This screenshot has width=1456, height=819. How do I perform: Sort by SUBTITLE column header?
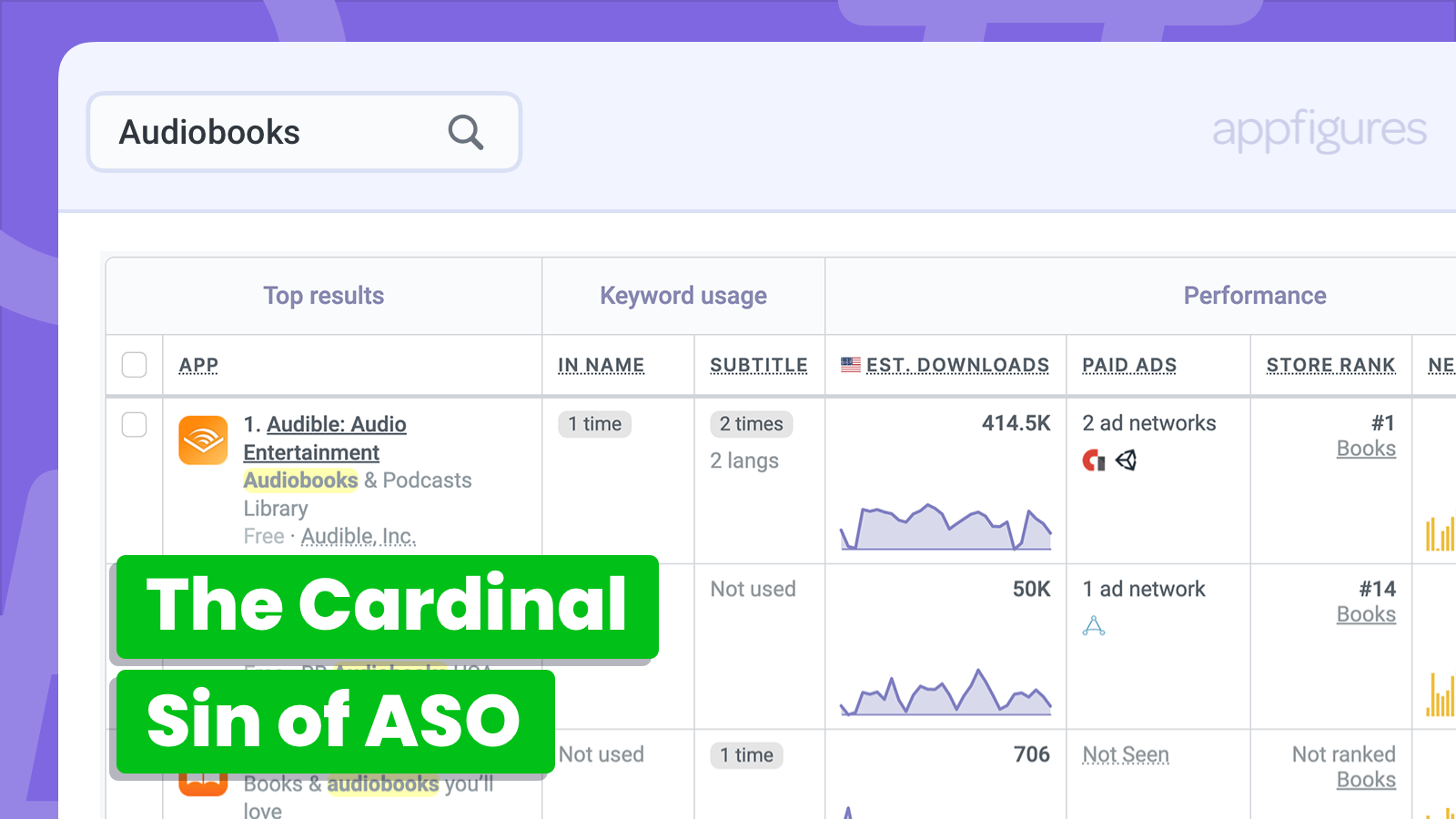click(x=759, y=365)
